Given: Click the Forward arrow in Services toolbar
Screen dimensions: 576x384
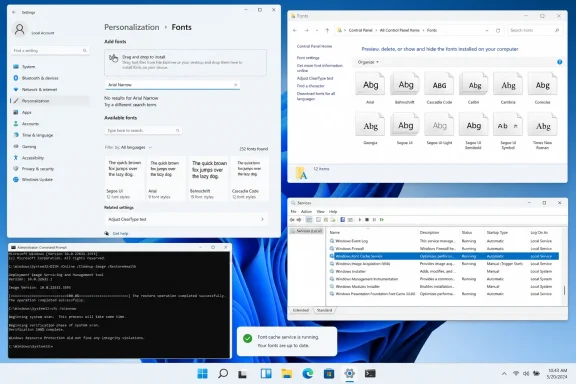Looking at the screenshot, I should (299, 220).
